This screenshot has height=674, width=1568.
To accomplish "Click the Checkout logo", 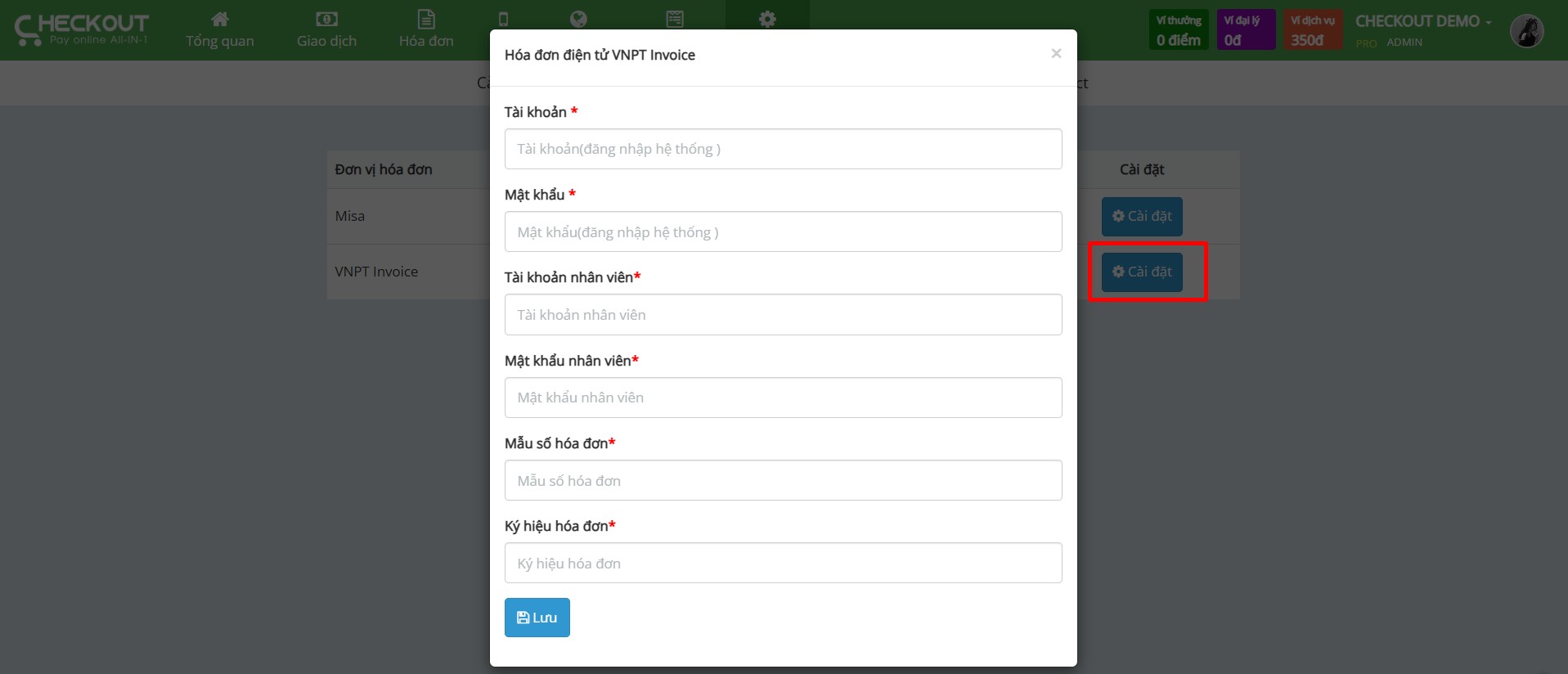I will 82,29.
